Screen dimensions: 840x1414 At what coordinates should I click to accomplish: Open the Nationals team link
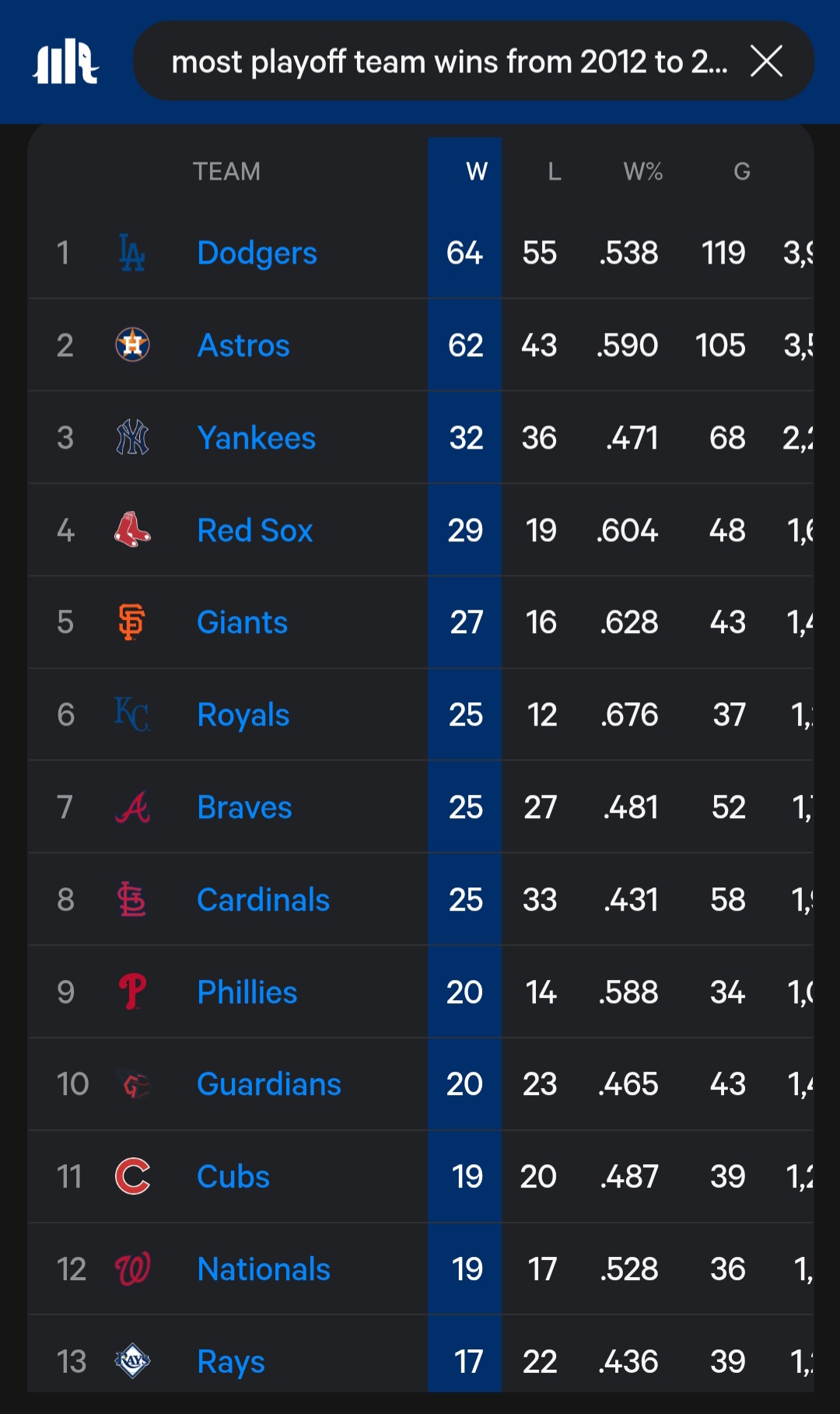pyautogui.click(x=264, y=1269)
